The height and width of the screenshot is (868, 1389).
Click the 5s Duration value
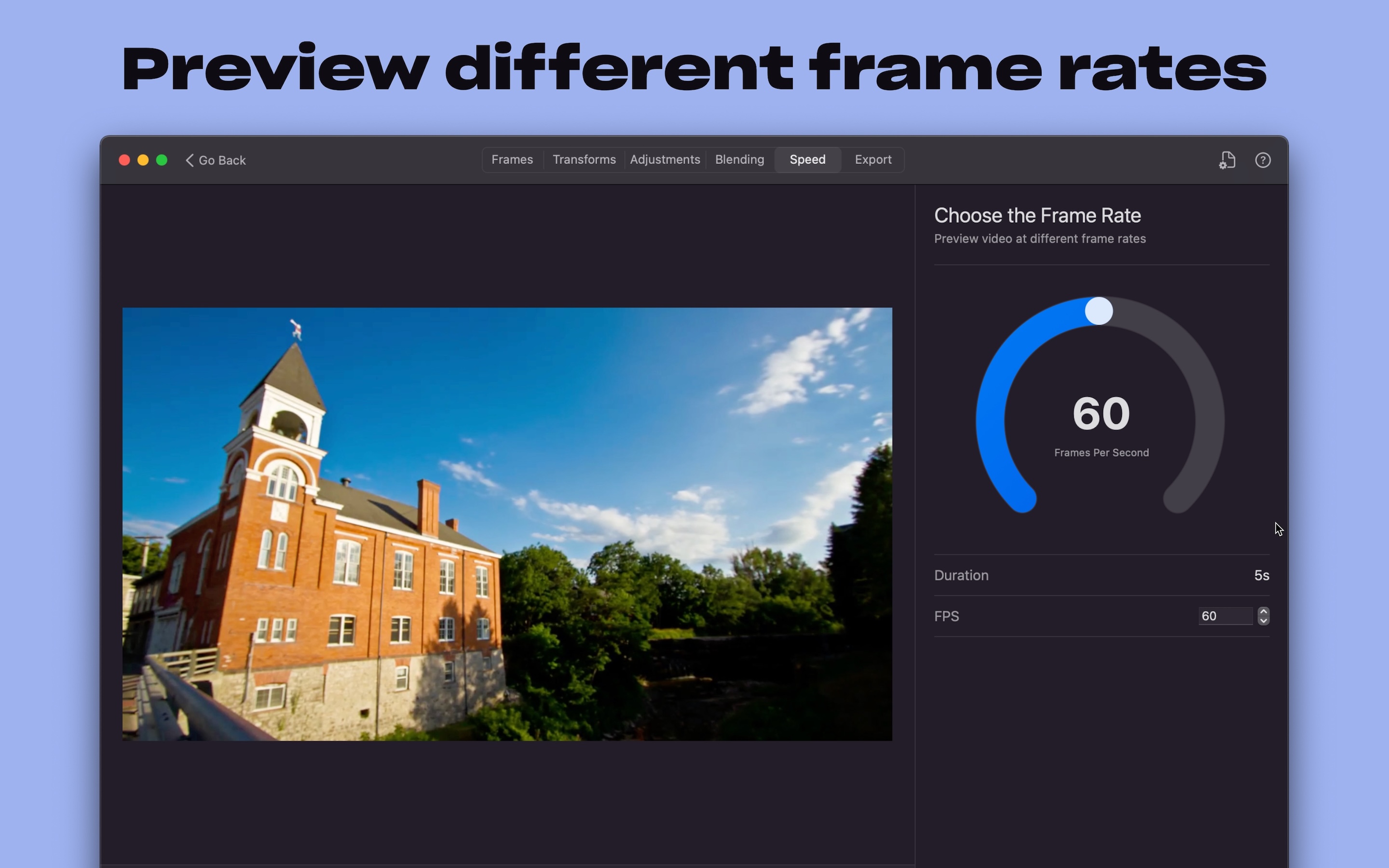[x=1261, y=575]
